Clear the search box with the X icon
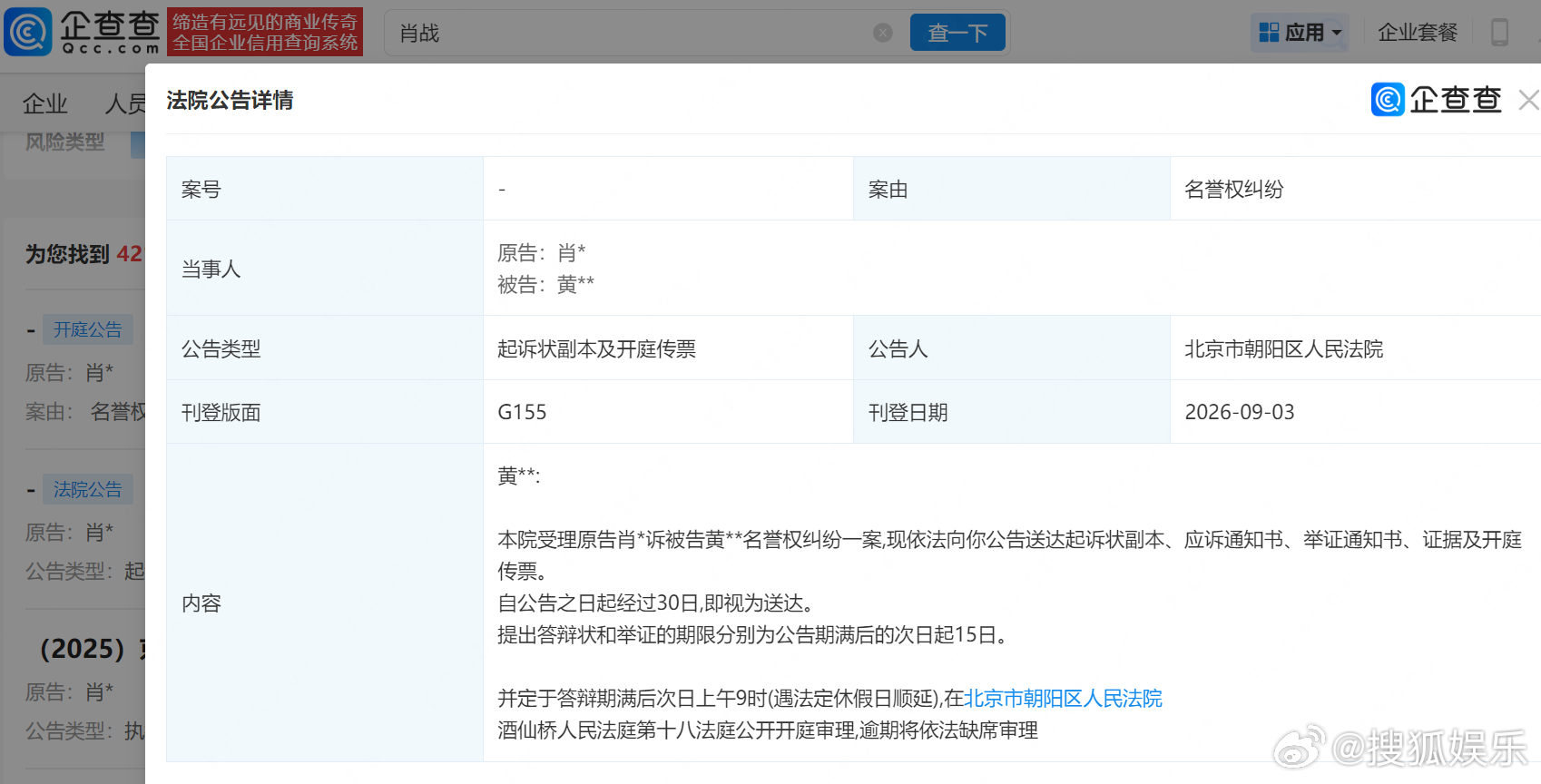 882,34
